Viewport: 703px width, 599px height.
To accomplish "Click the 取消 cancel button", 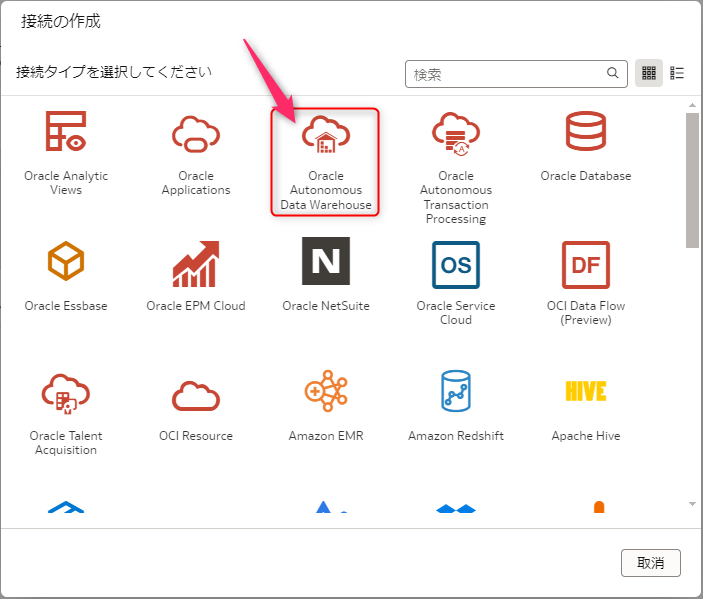I will click(x=651, y=563).
